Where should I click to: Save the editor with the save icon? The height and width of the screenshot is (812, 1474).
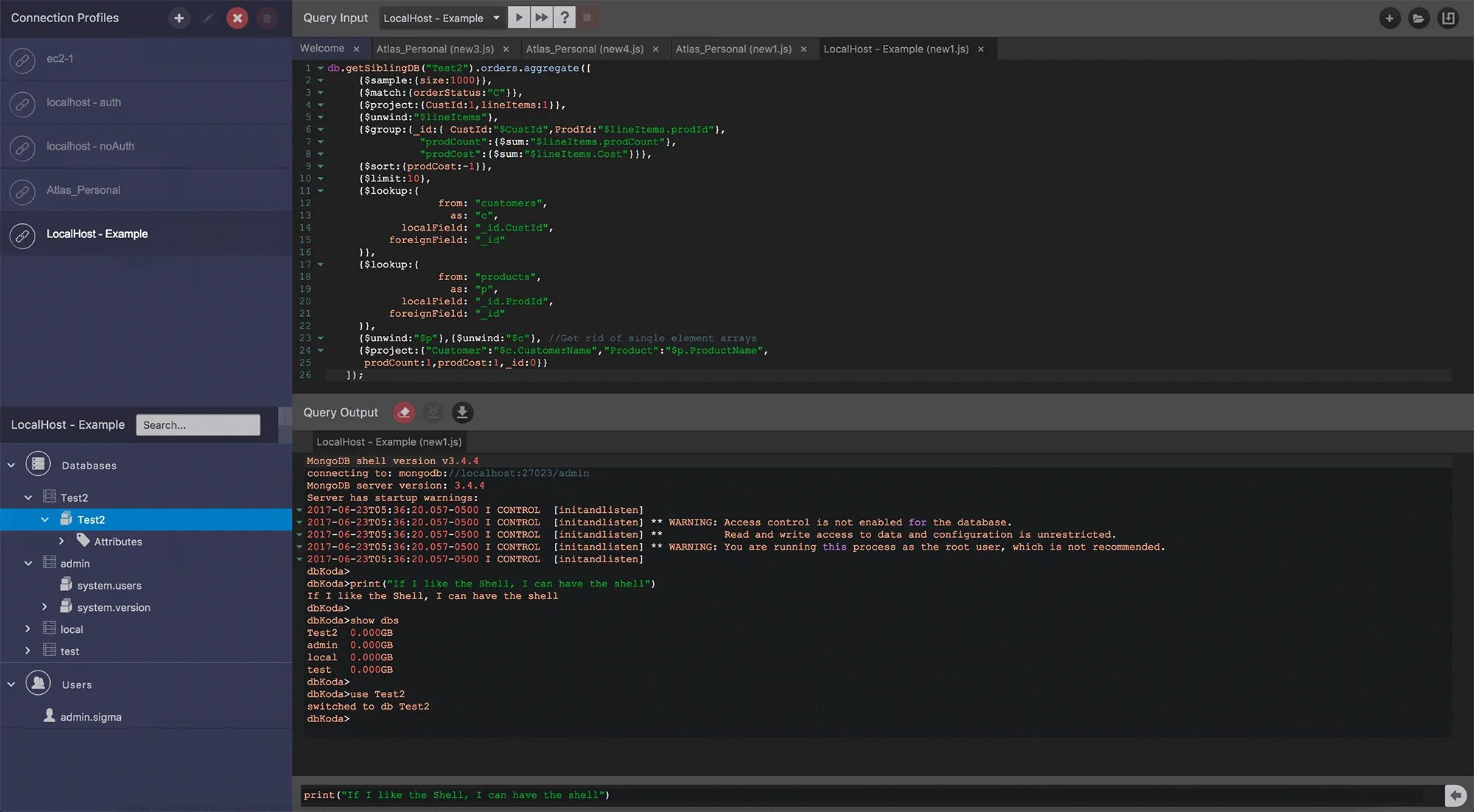click(x=1448, y=18)
